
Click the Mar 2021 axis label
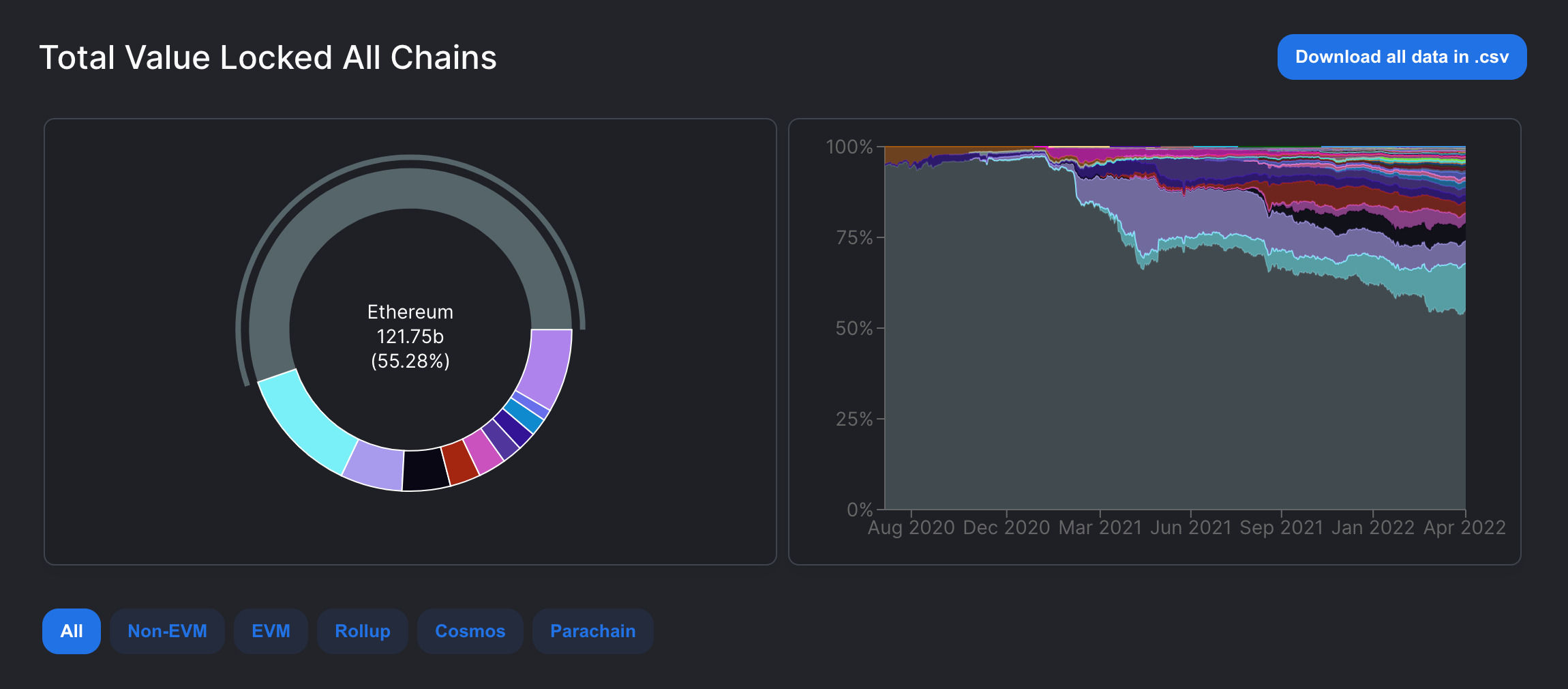point(1100,527)
